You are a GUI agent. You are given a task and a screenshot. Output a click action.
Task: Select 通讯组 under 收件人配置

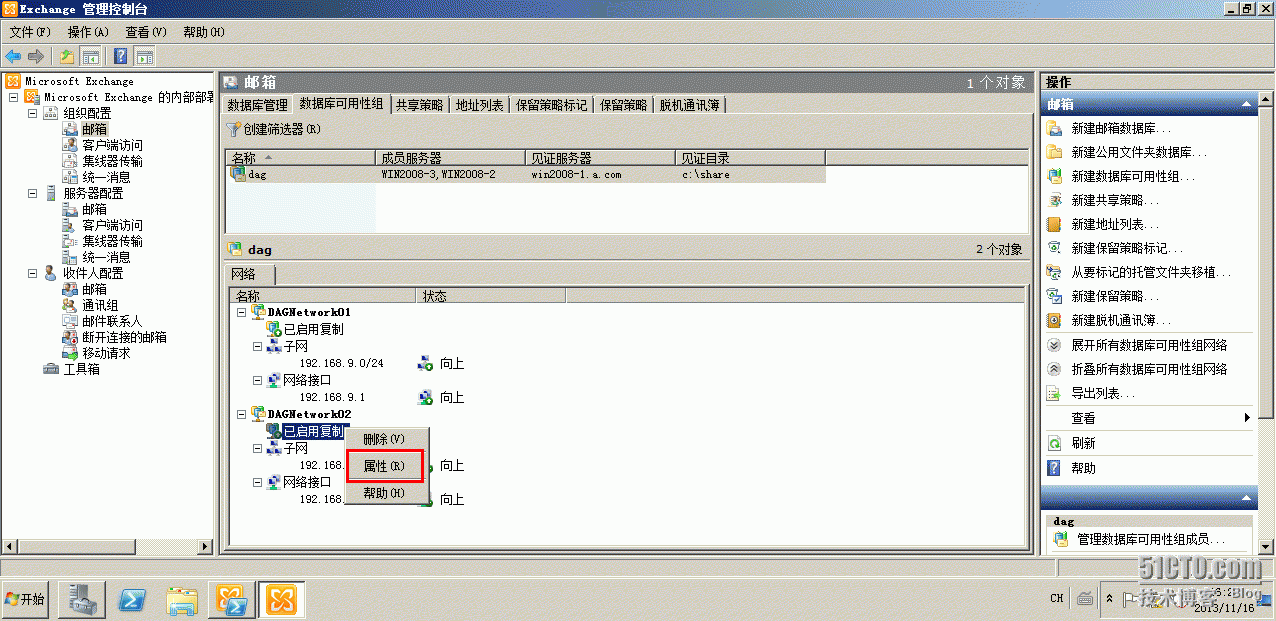(100, 305)
